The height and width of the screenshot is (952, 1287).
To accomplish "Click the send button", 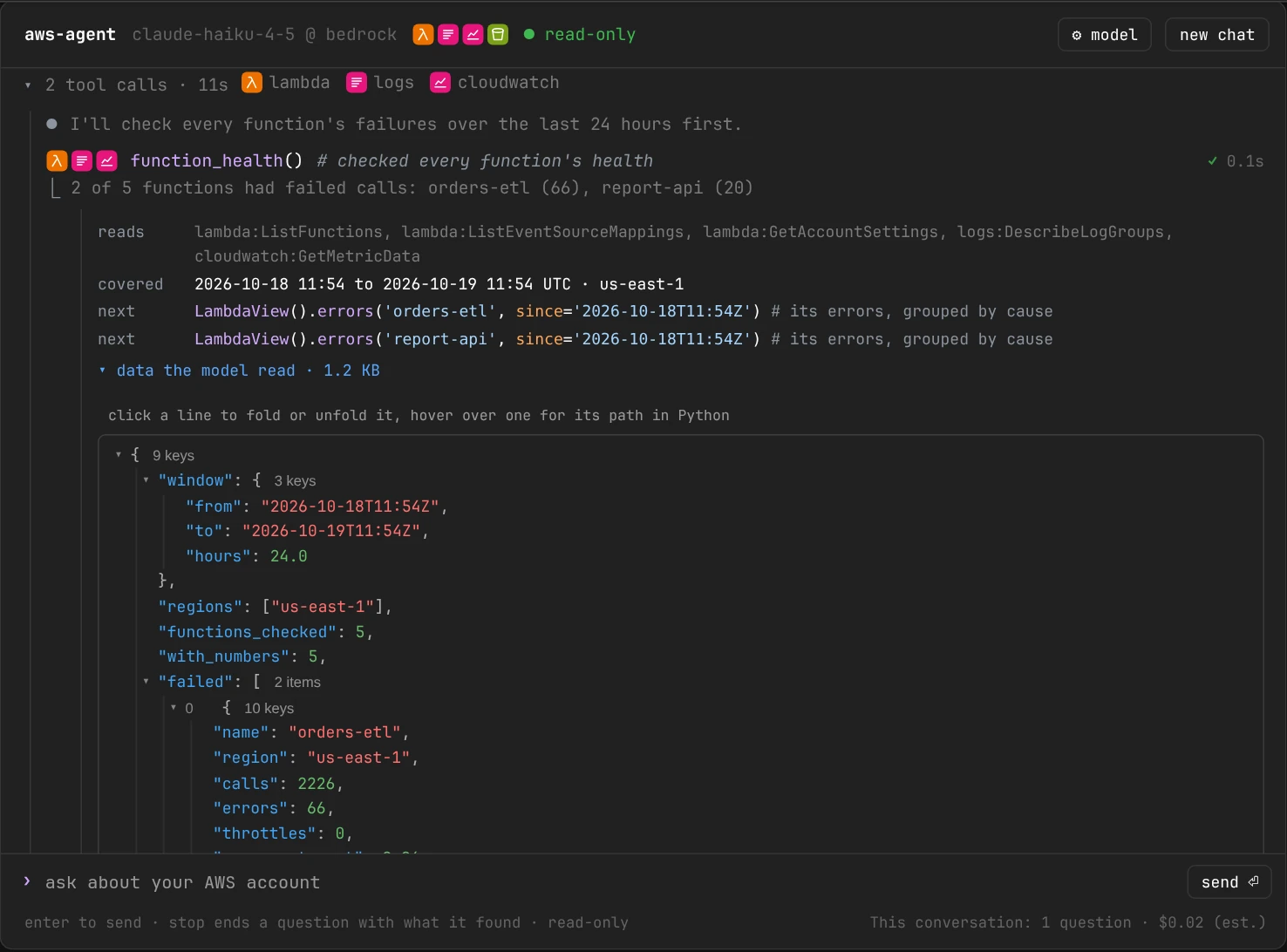I will tap(1229, 882).
